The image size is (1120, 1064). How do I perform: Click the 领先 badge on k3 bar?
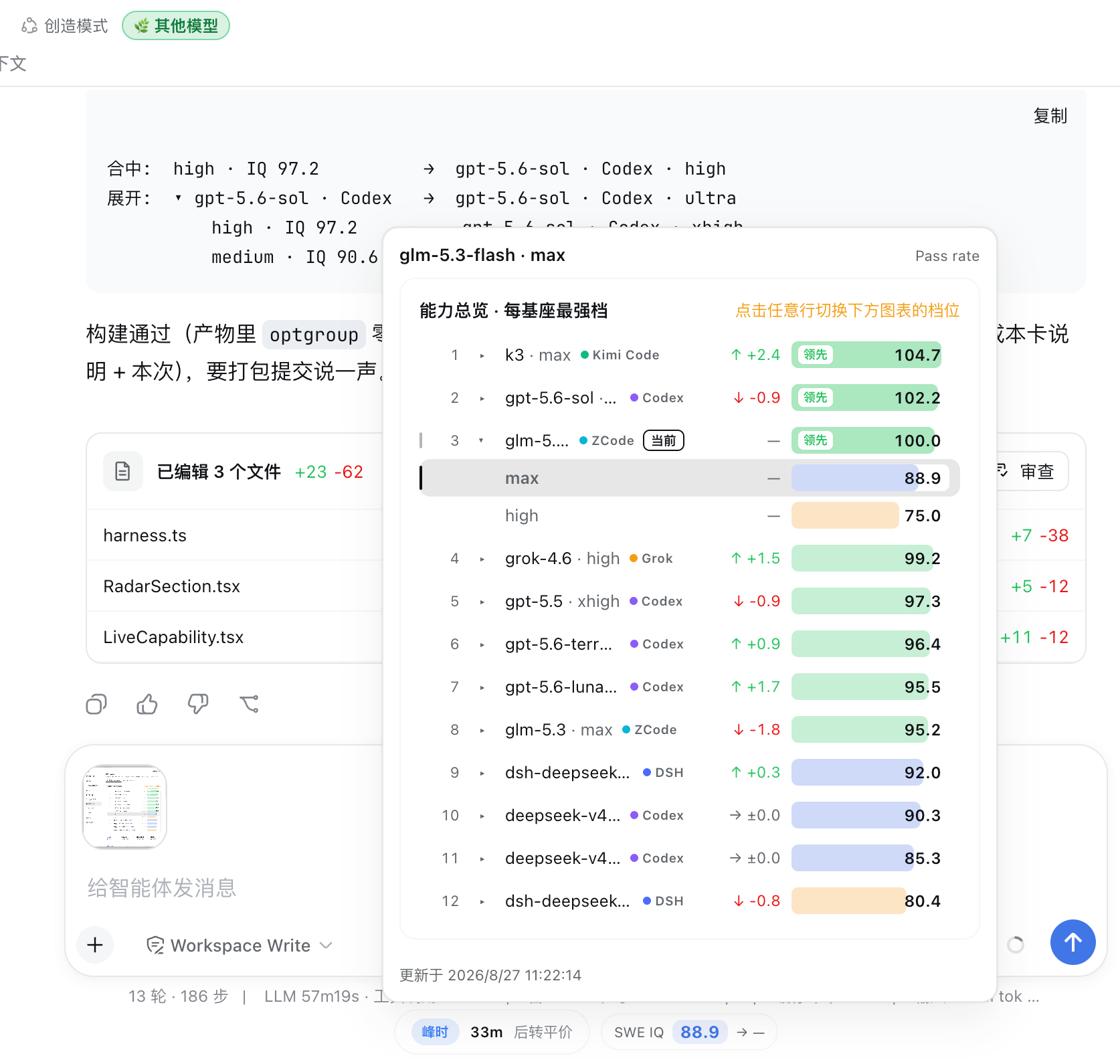point(816,355)
